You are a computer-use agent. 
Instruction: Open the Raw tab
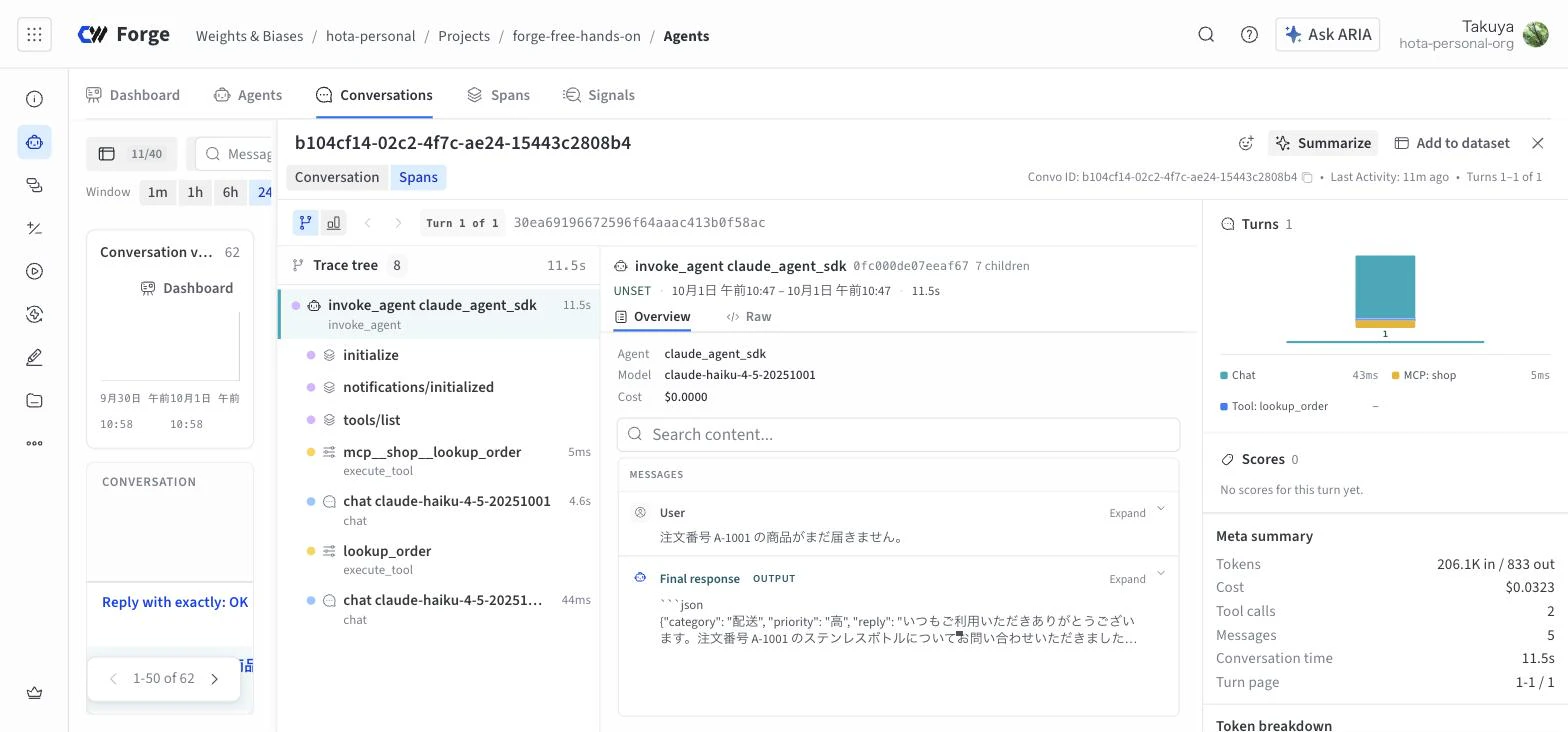(x=749, y=316)
